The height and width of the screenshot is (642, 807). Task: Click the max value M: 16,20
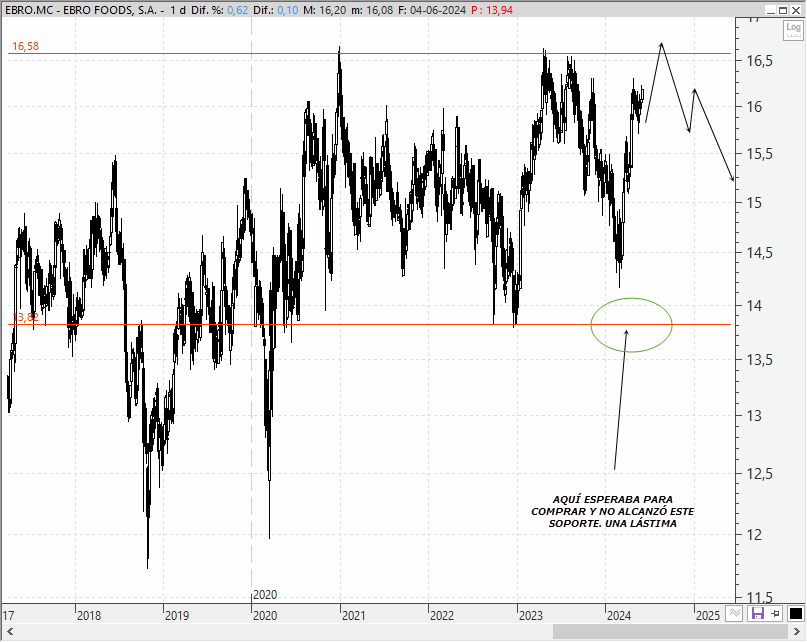(x=324, y=10)
